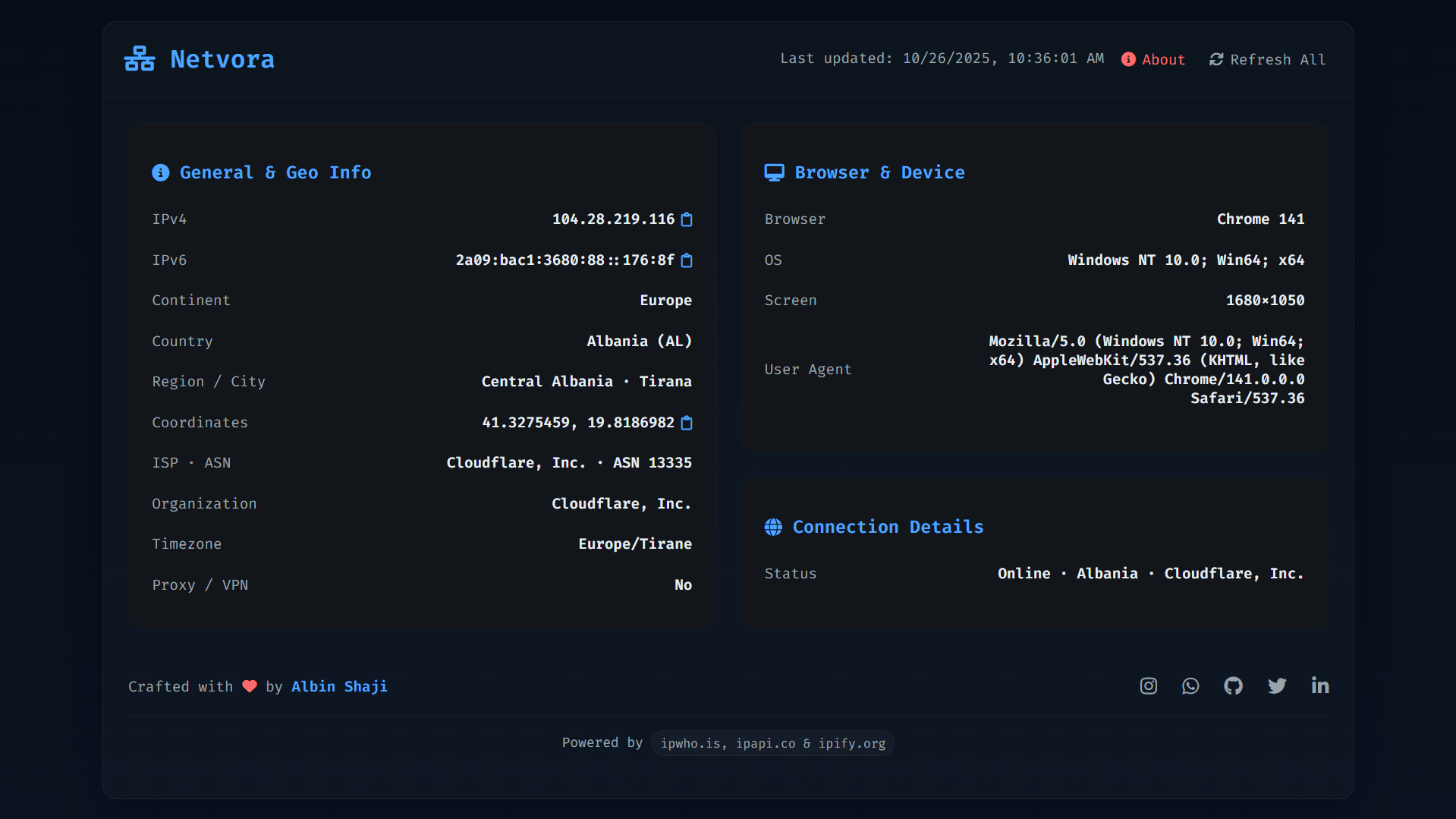
Task: Open the GitHub icon in footer
Action: [x=1233, y=686]
